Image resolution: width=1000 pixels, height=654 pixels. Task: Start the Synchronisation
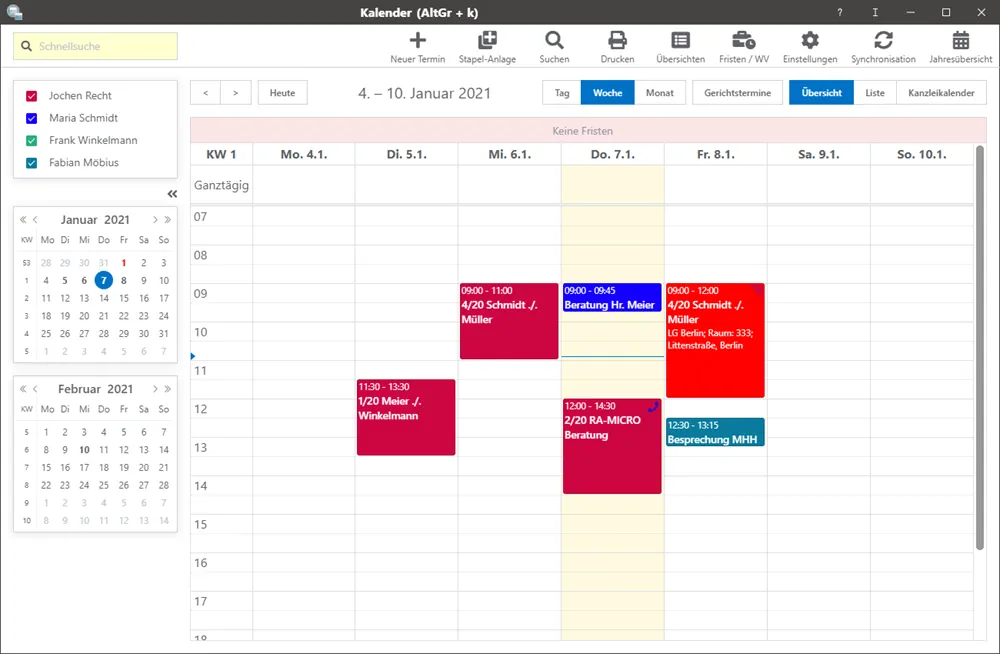point(883,45)
